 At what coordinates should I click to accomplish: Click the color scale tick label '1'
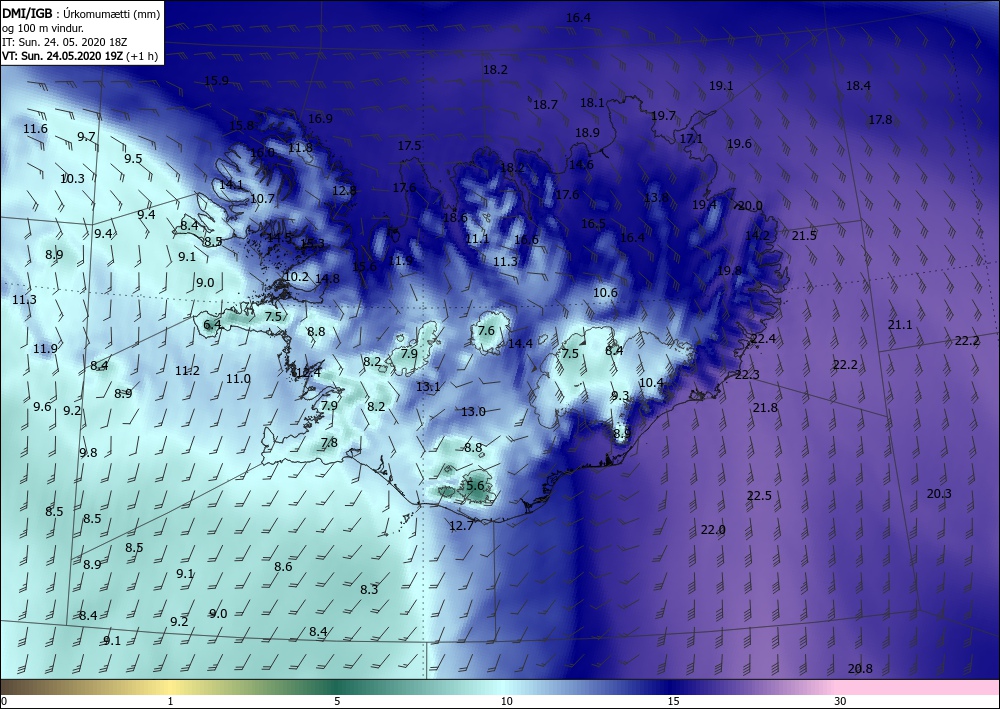click(x=170, y=701)
